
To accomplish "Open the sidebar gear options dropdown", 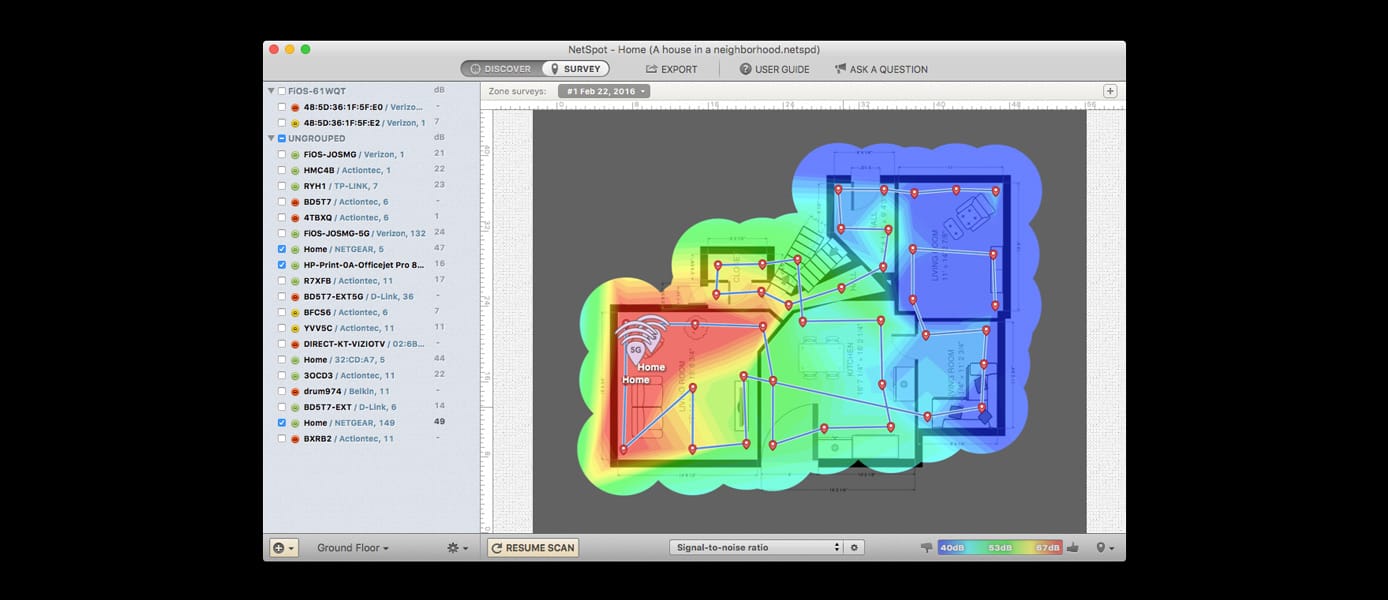I will [458, 548].
